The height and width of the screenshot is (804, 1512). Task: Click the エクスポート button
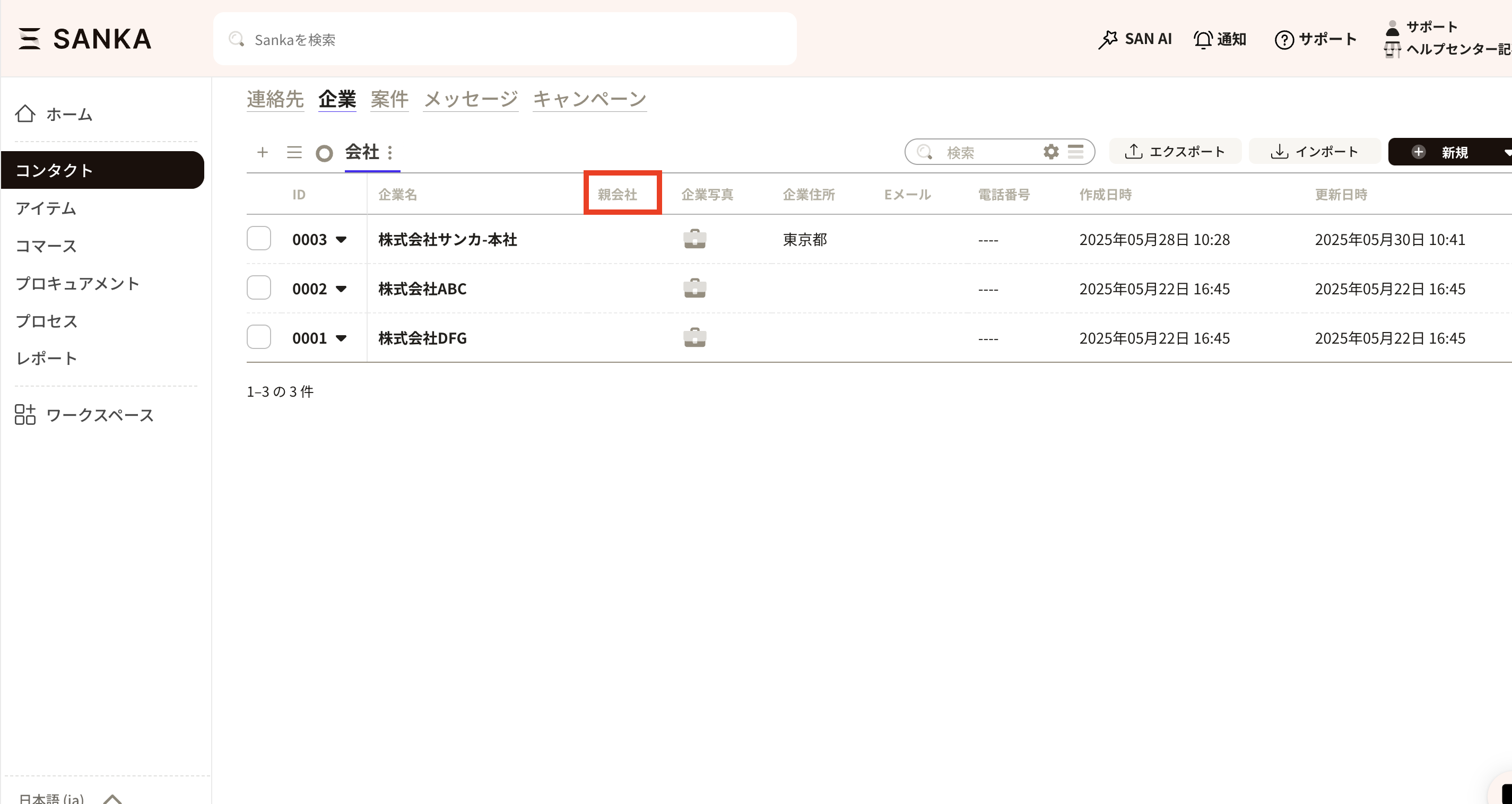(x=1175, y=152)
